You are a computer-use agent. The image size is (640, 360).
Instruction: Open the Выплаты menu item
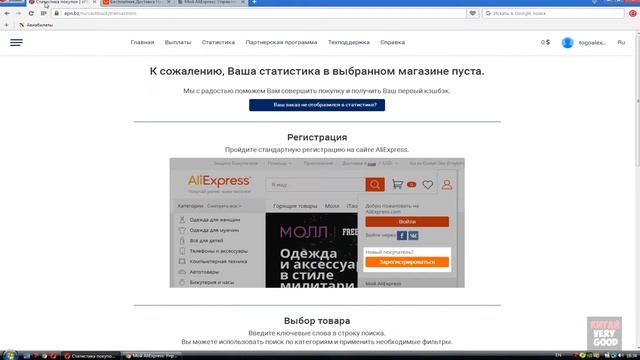[x=178, y=42]
